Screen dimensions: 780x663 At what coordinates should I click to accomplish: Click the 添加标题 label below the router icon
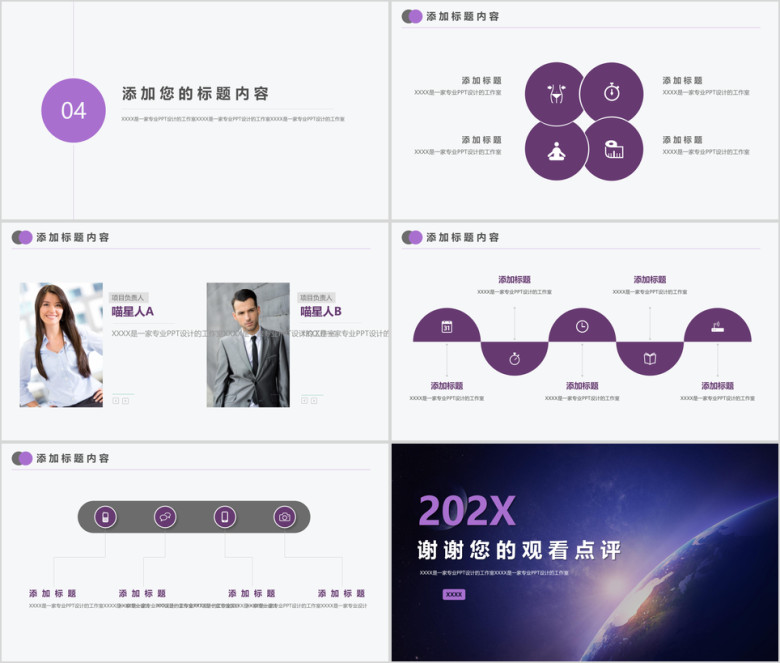[x=717, y=385]
